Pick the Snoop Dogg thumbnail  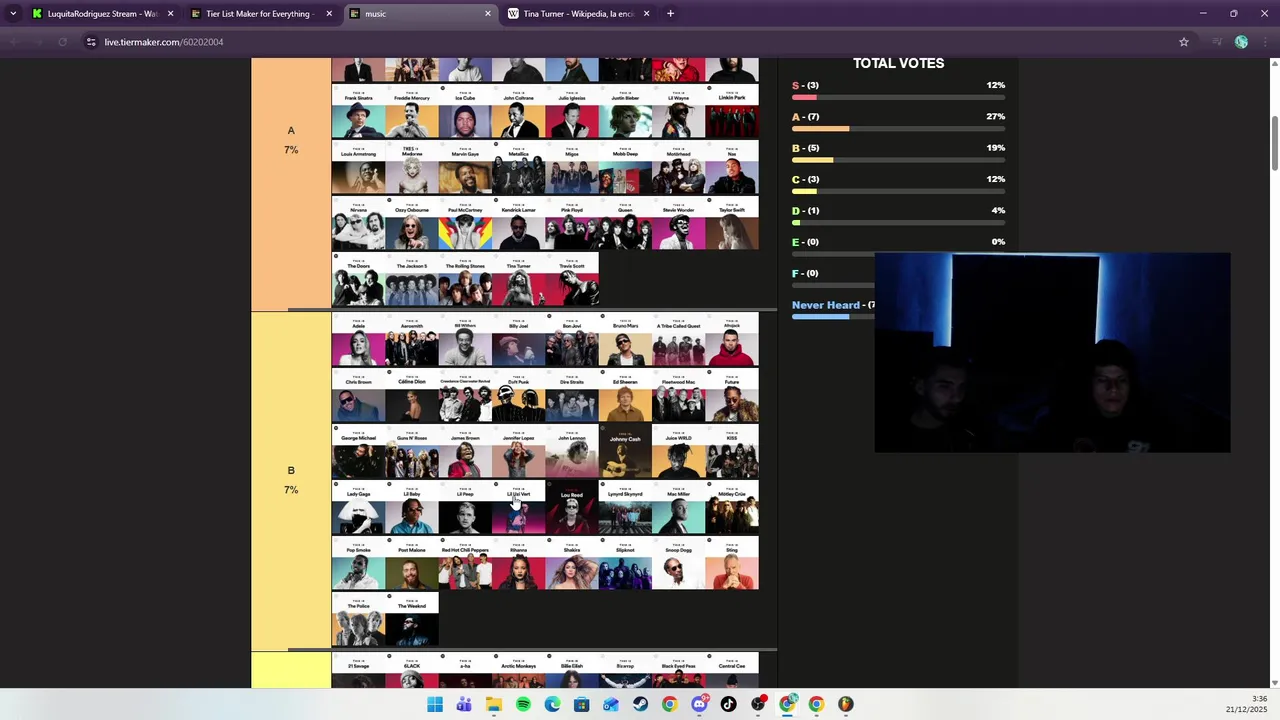678,564
